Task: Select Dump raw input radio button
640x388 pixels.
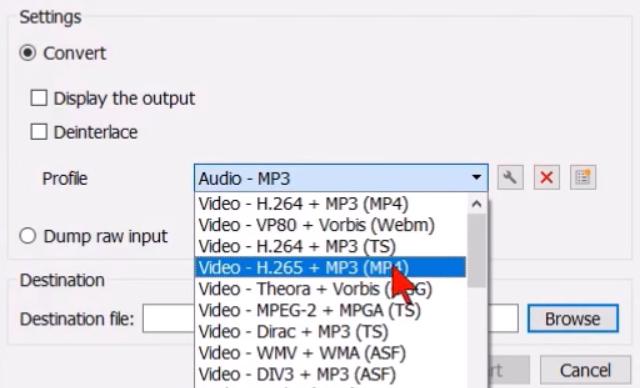Action: (28, 236)
